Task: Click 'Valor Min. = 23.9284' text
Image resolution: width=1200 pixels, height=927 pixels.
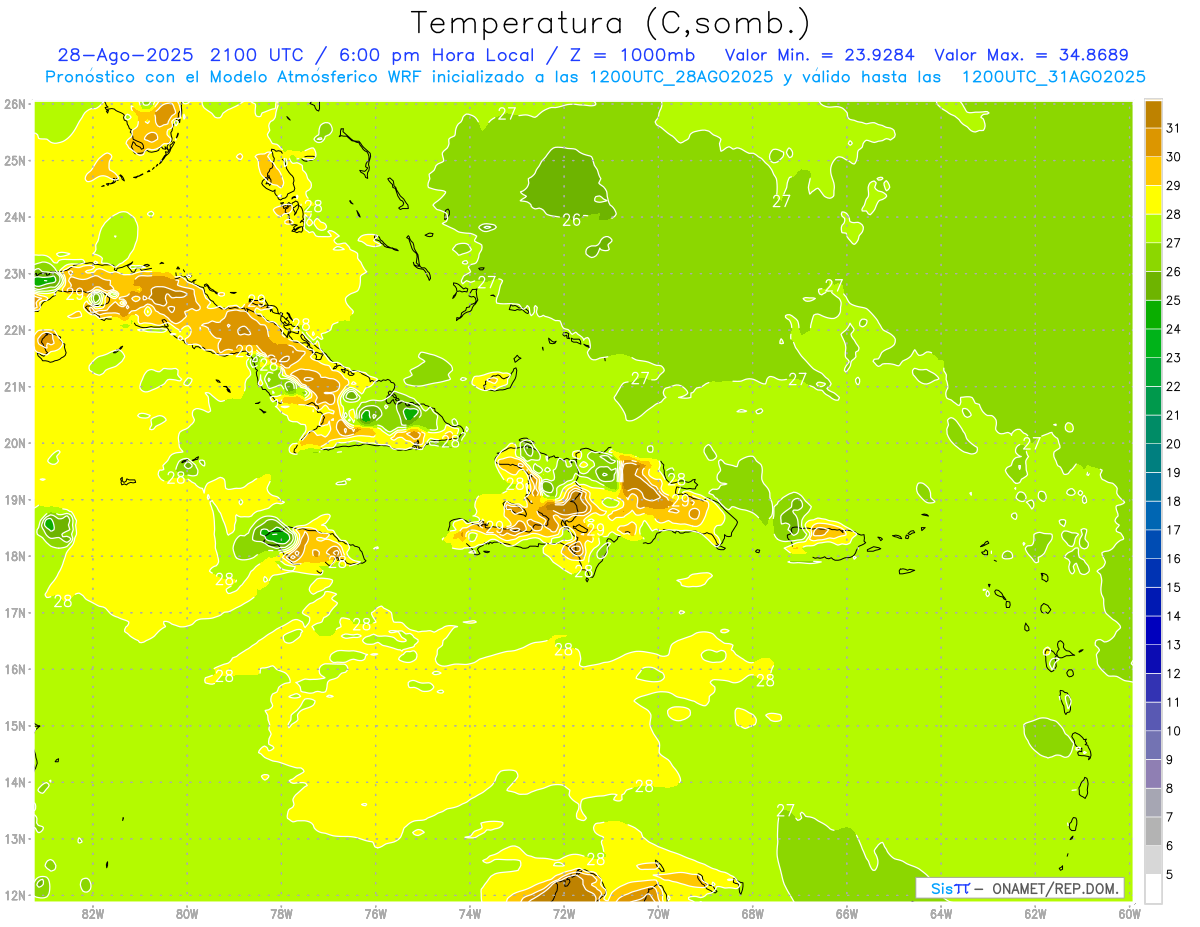Action: (820, 55)
